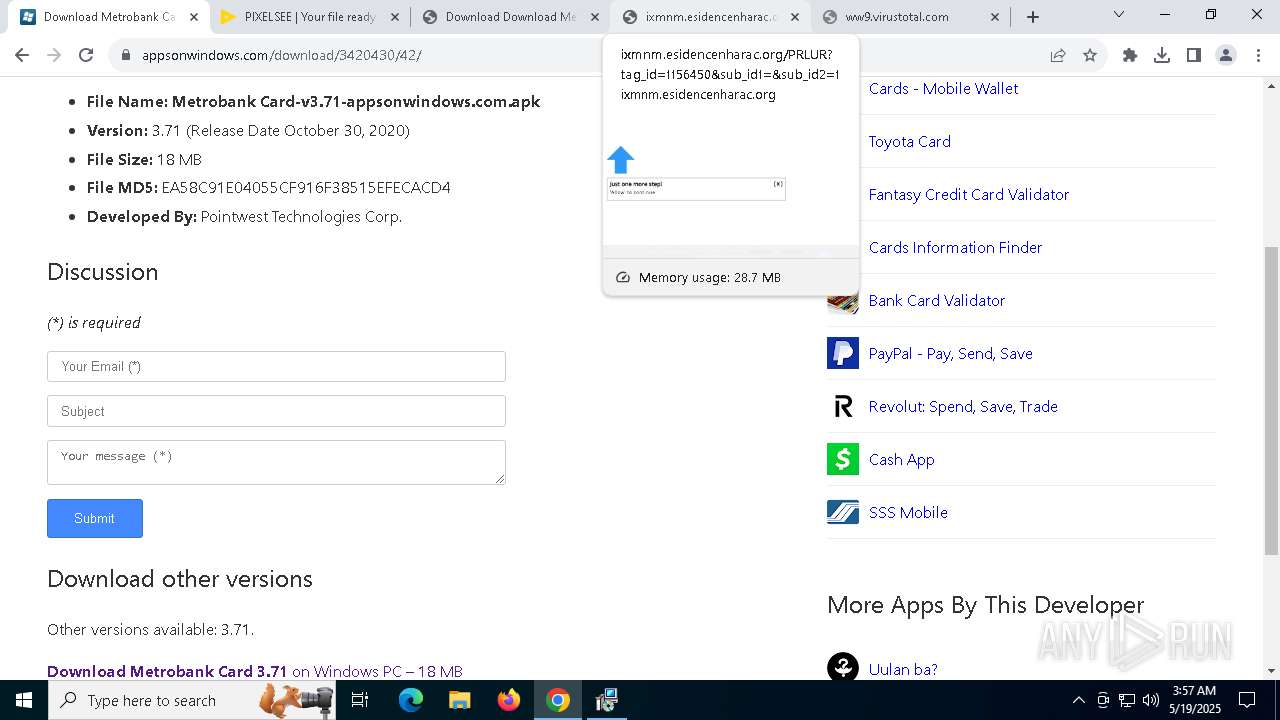Open Cards Information Finder link
The height and width of the screenshot is (720, 1280).
955,247
